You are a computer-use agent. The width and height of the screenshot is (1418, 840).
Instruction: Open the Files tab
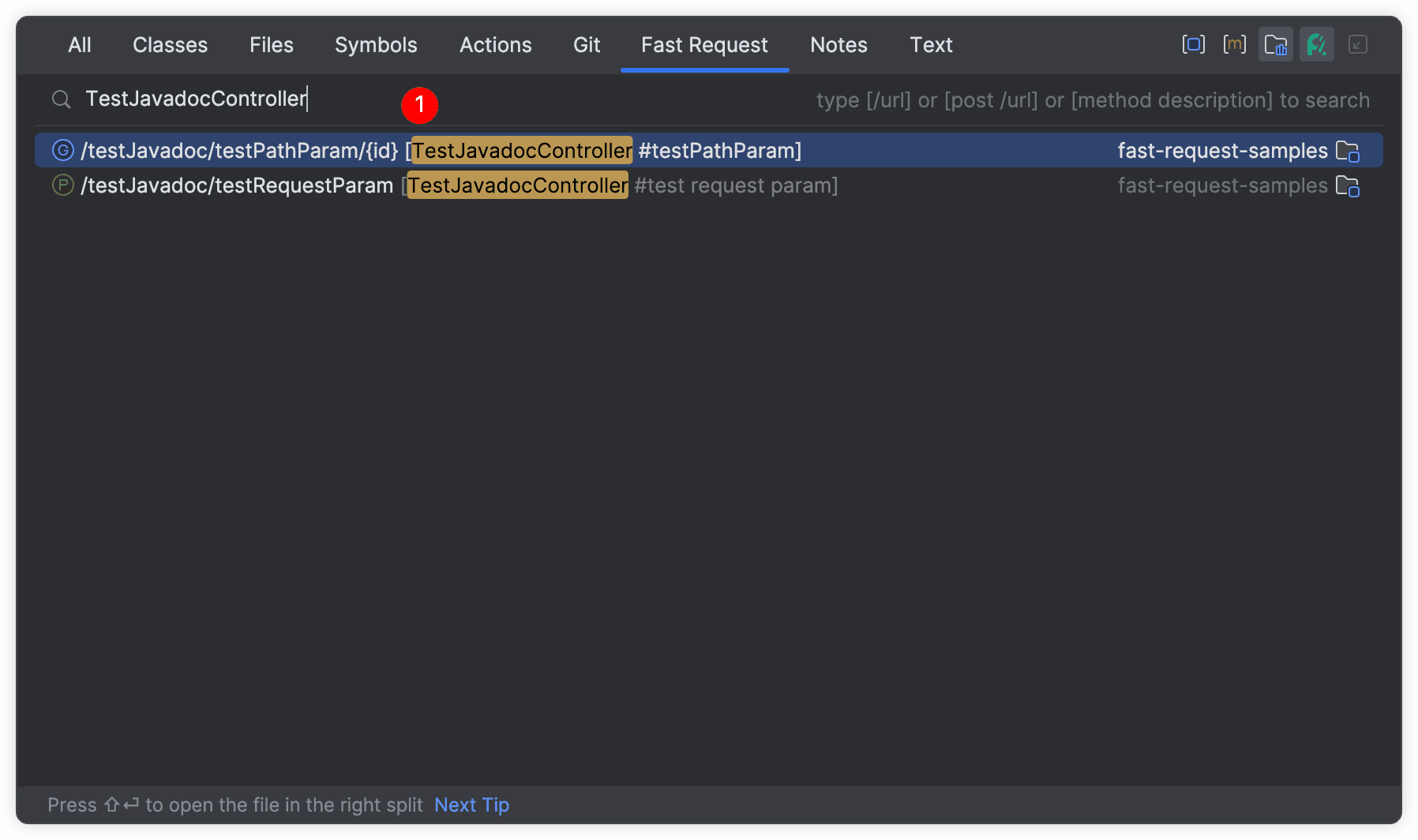pyautogui.click(x=271, y=45)
